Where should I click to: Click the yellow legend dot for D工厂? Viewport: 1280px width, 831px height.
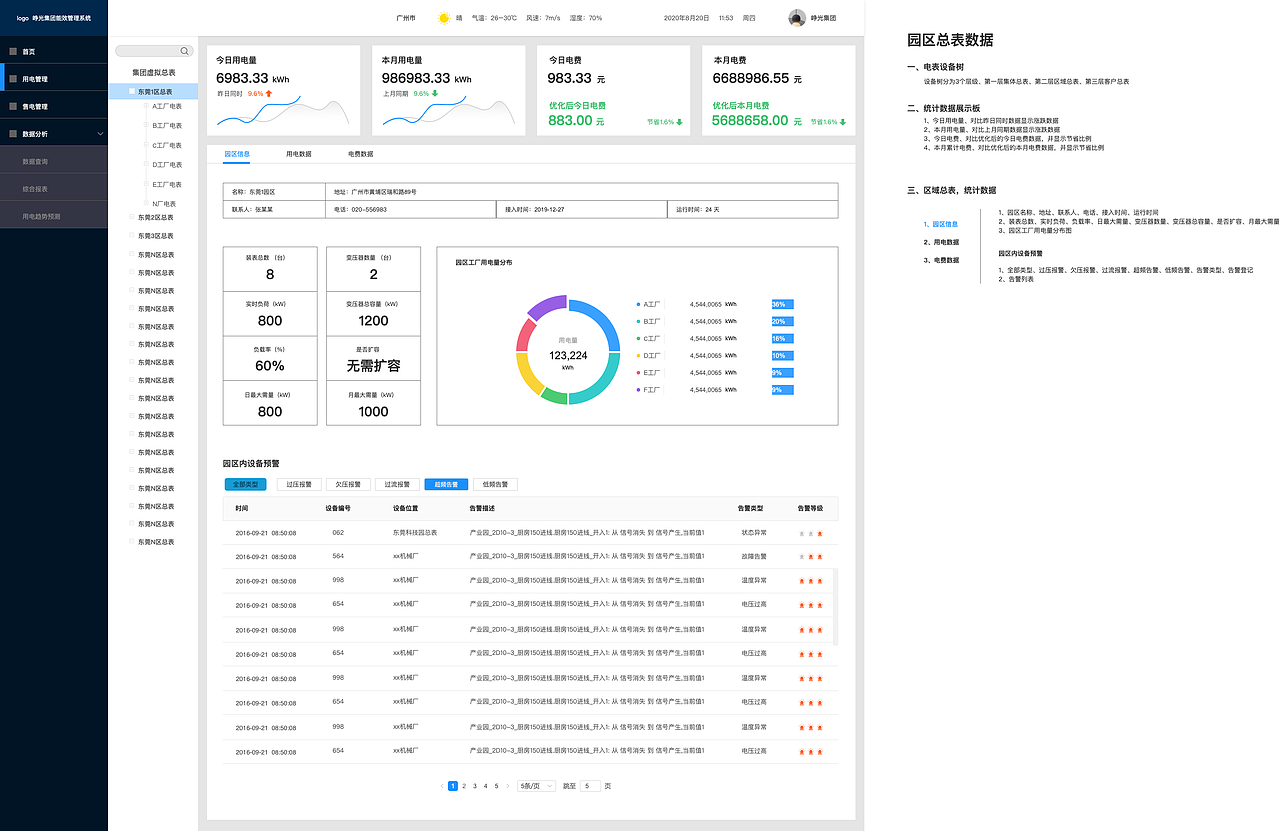tap(638, 355)
